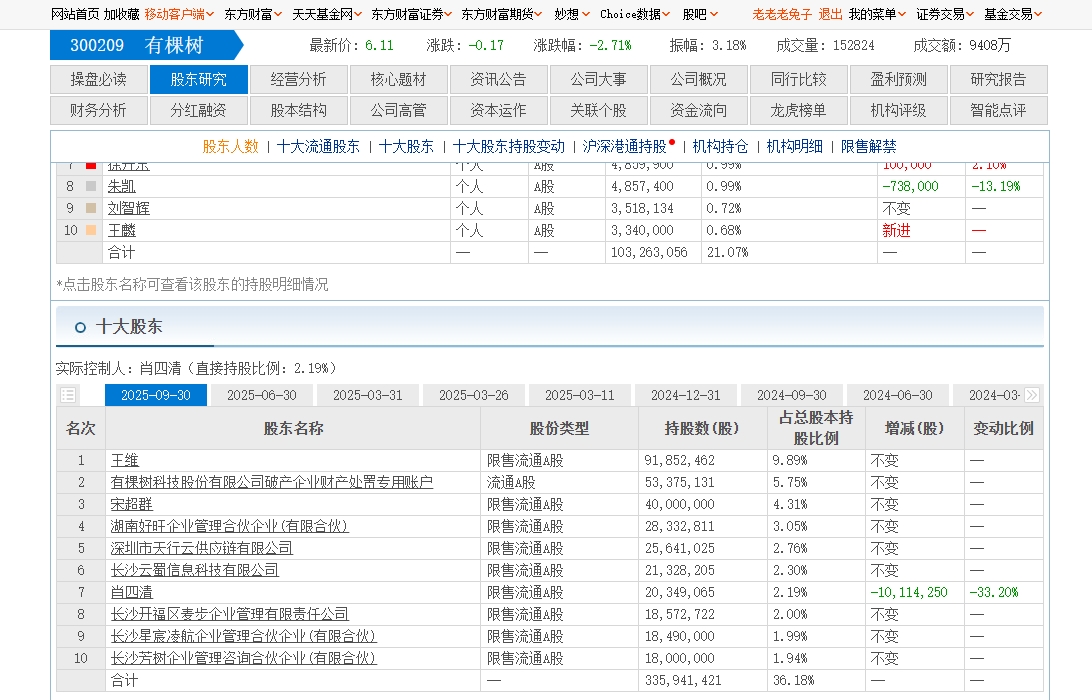Open the 关联个股 tab
This screenshot has height=700, width=1092.
pos(599,110)
